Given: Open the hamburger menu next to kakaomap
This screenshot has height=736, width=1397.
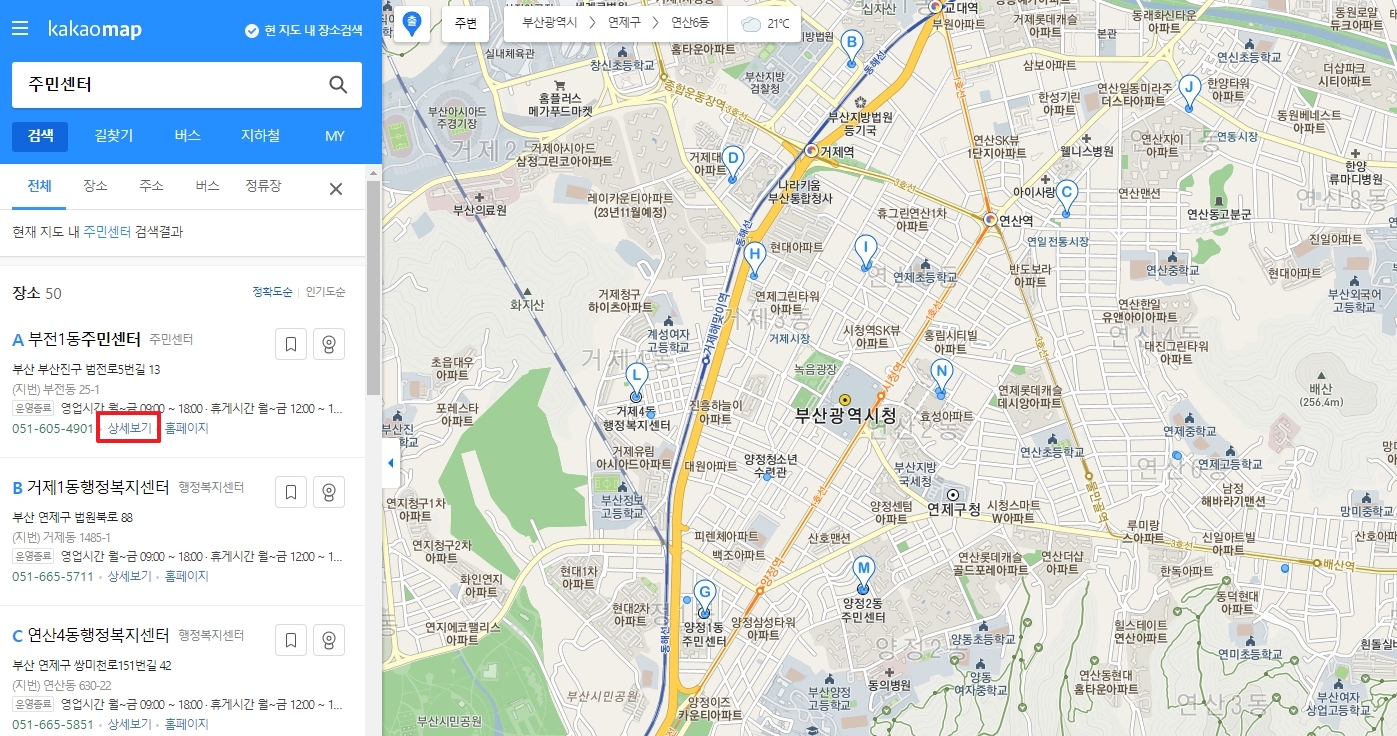Looking at the screenshot, I should (x=20, y=29).
